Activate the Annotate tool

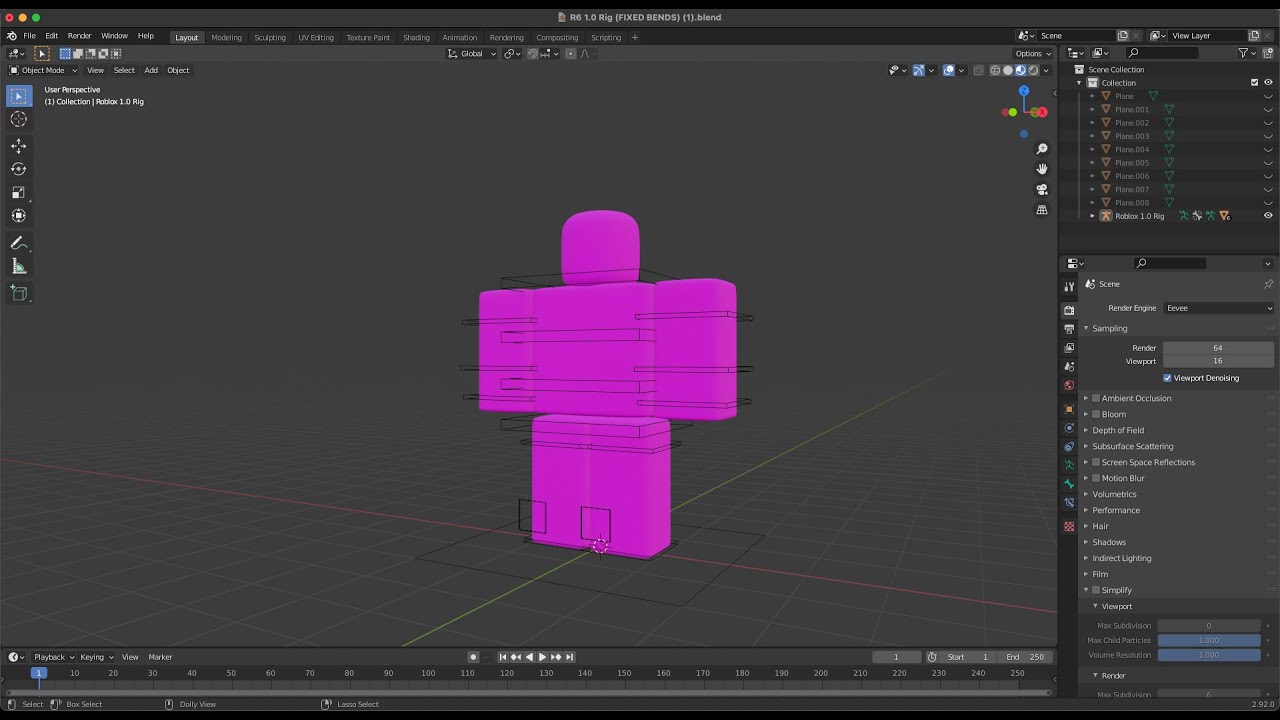click(18, 243)
